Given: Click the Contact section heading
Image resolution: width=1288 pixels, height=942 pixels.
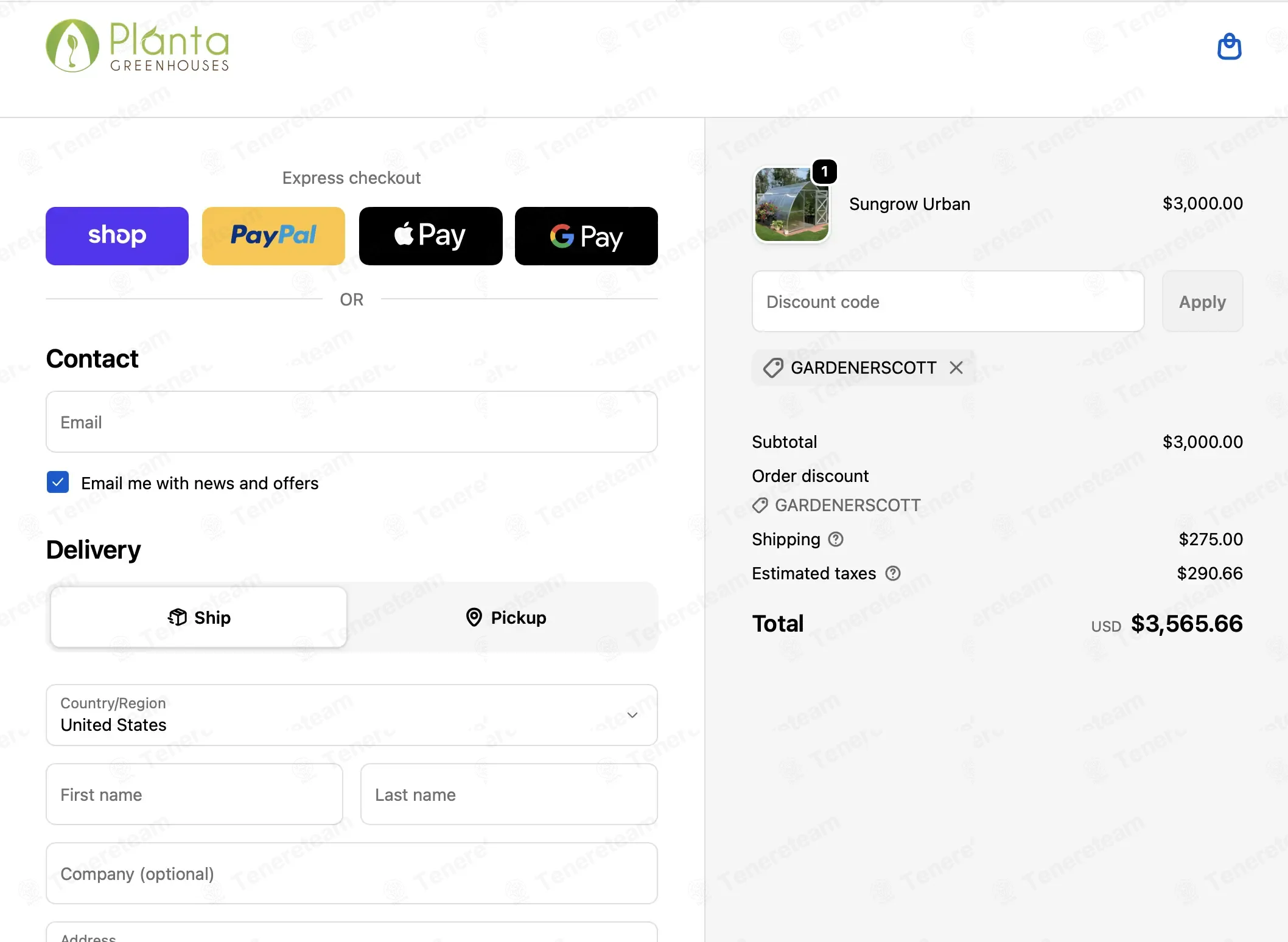Looking at the screenshot, I should tap(92, 358).
